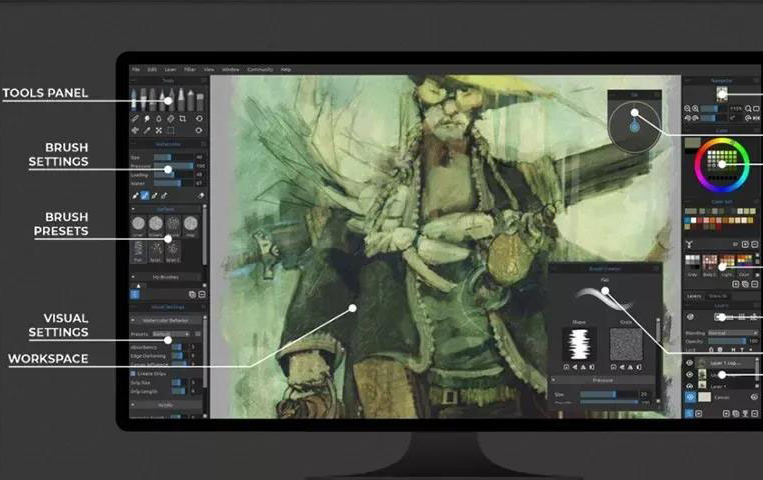Open the Layer menu
The width and height of the screenshot is (763, 480).
170,70
